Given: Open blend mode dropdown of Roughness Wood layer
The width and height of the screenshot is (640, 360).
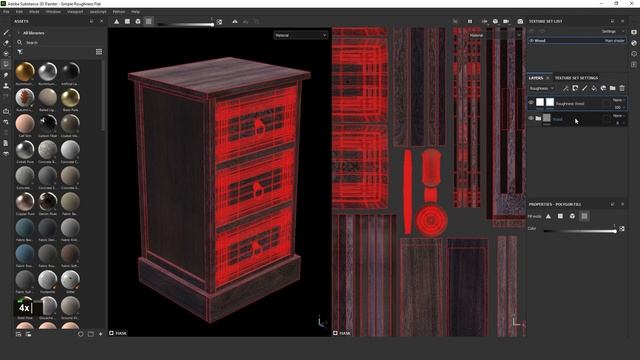Looking at the screenshot, I should pyautogui.click(x=618, y=100).
